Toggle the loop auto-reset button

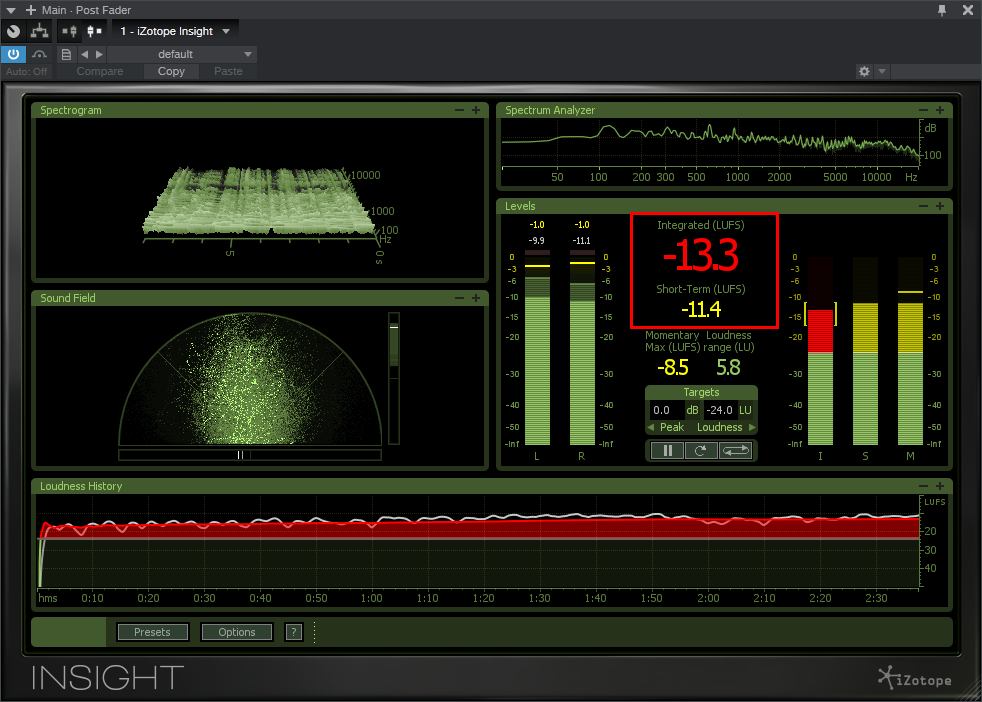(x=735, y=450)
